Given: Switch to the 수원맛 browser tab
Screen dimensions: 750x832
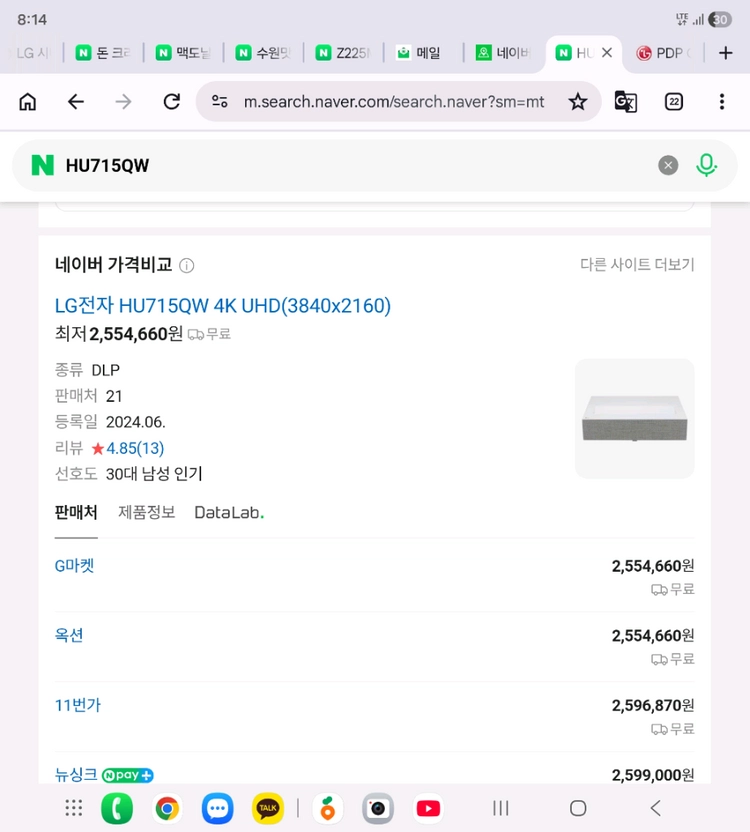Looking at the screenshot, I should click(x=263, y=53).
